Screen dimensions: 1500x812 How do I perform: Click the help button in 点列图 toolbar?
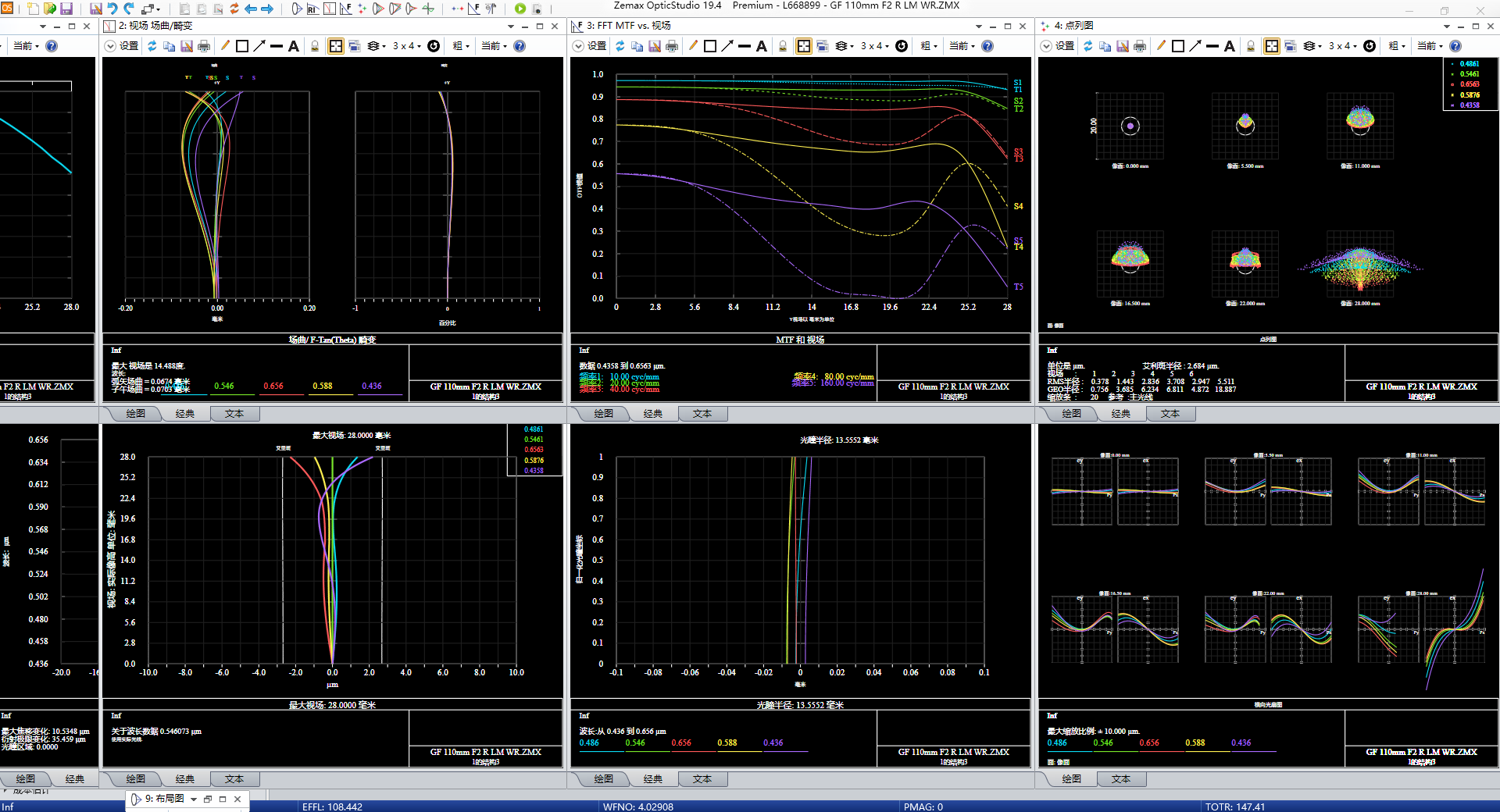tap(1455, 46)
